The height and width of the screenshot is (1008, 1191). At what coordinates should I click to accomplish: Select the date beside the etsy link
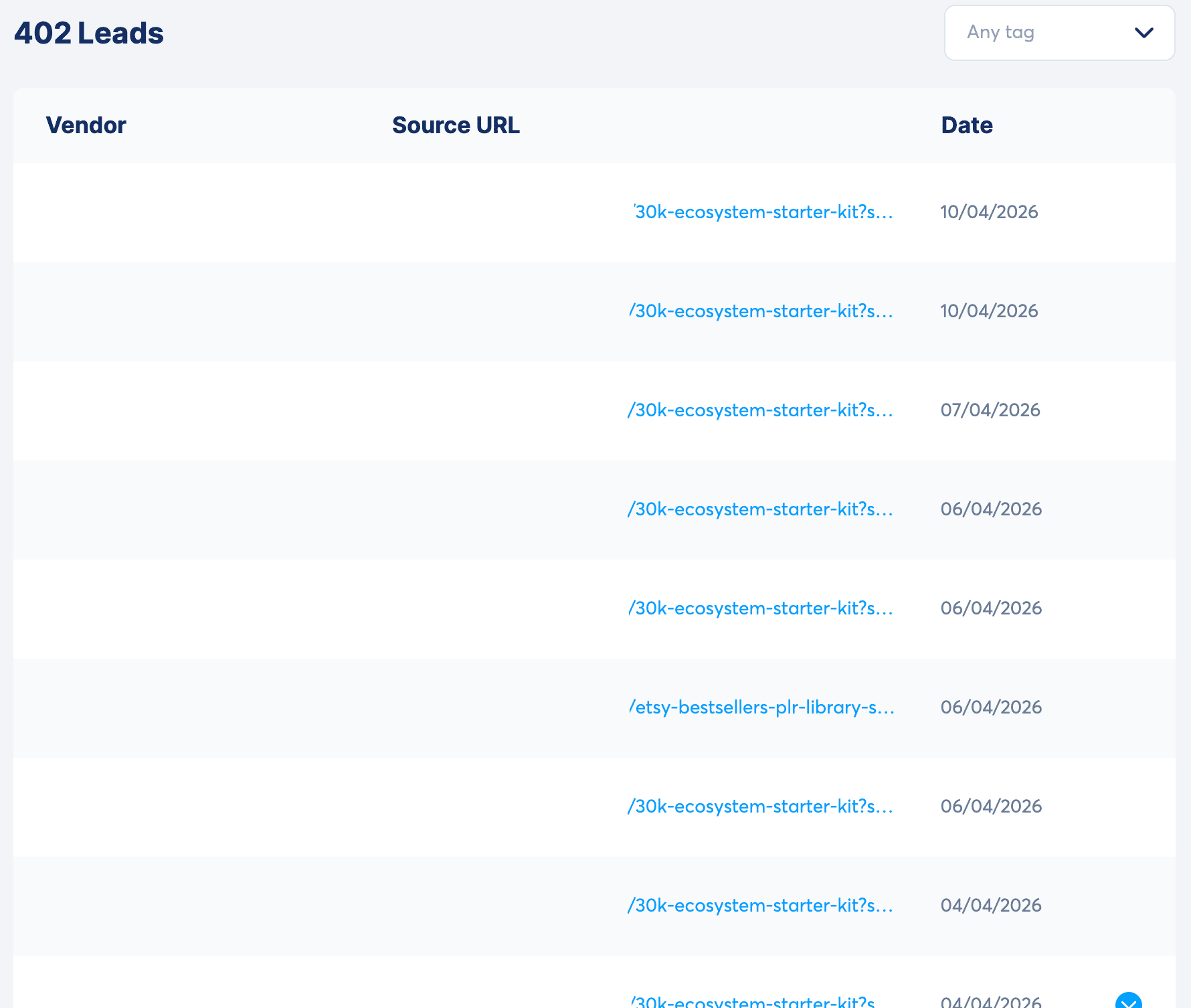(x=991, y=707)
